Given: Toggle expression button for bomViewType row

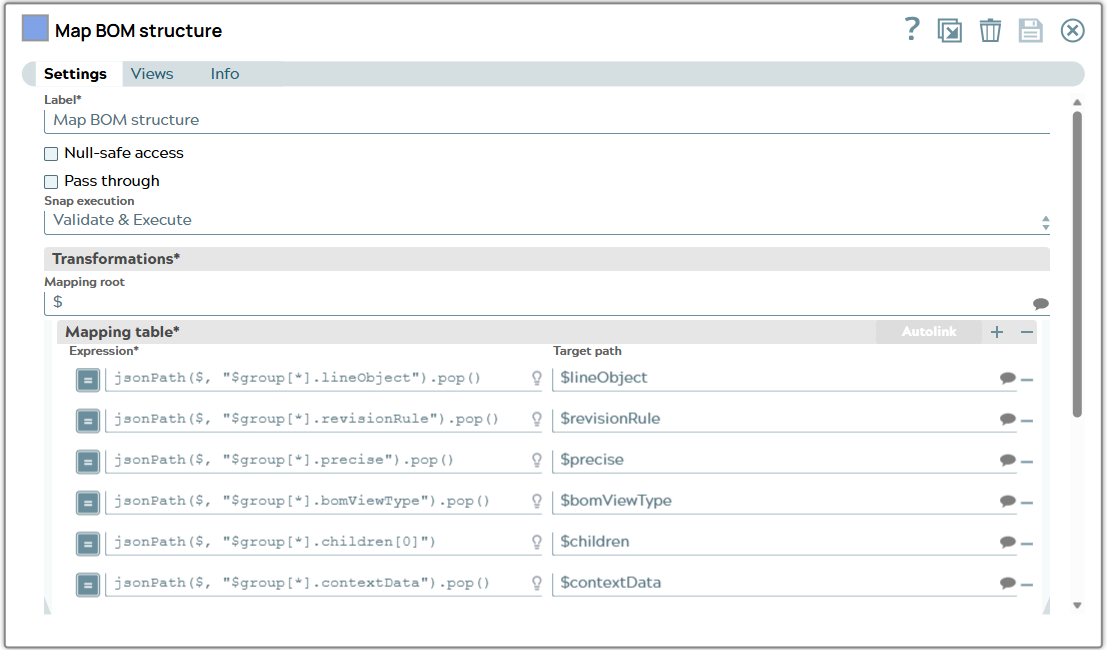Looking at the screenshot, I should tap(88, 502).
